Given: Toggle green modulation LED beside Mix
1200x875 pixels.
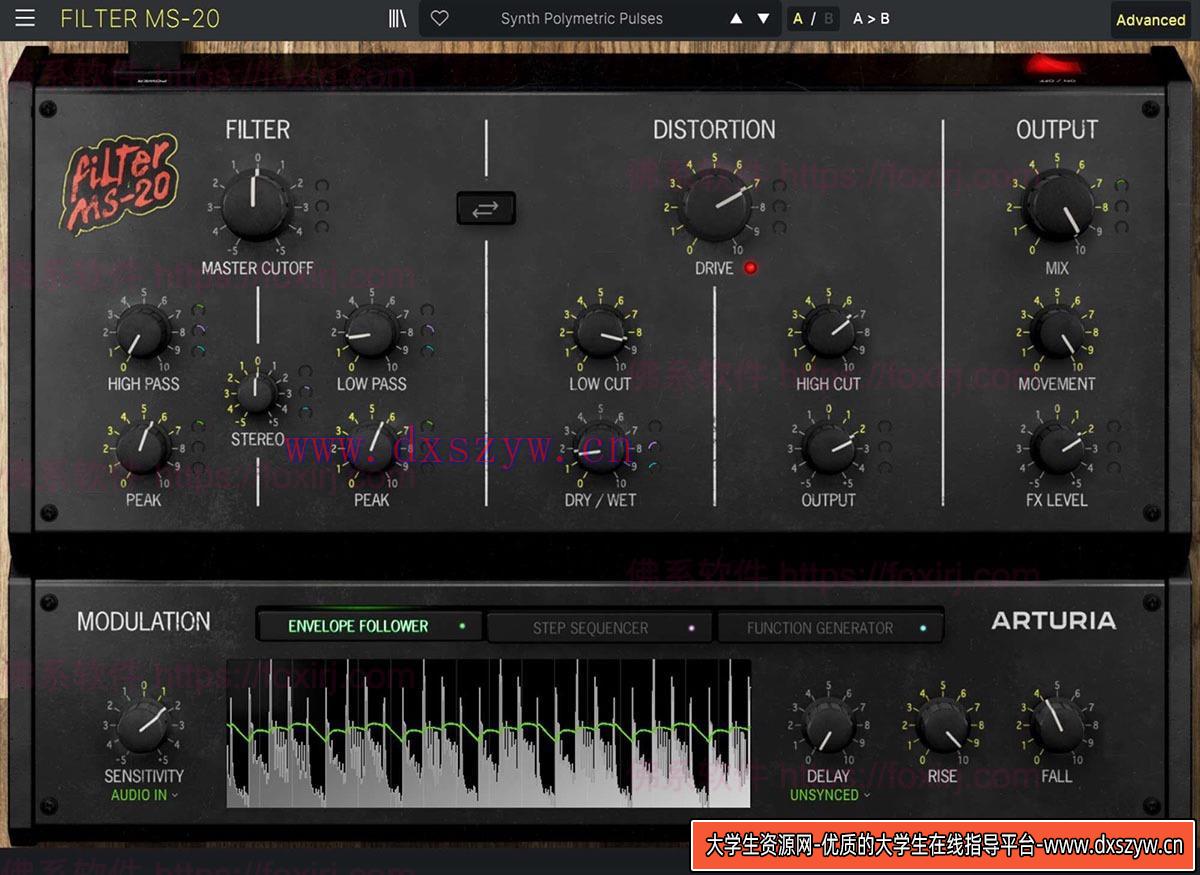Looking at the screenshot, I should pyautogui.click(x=1122, y=185).
